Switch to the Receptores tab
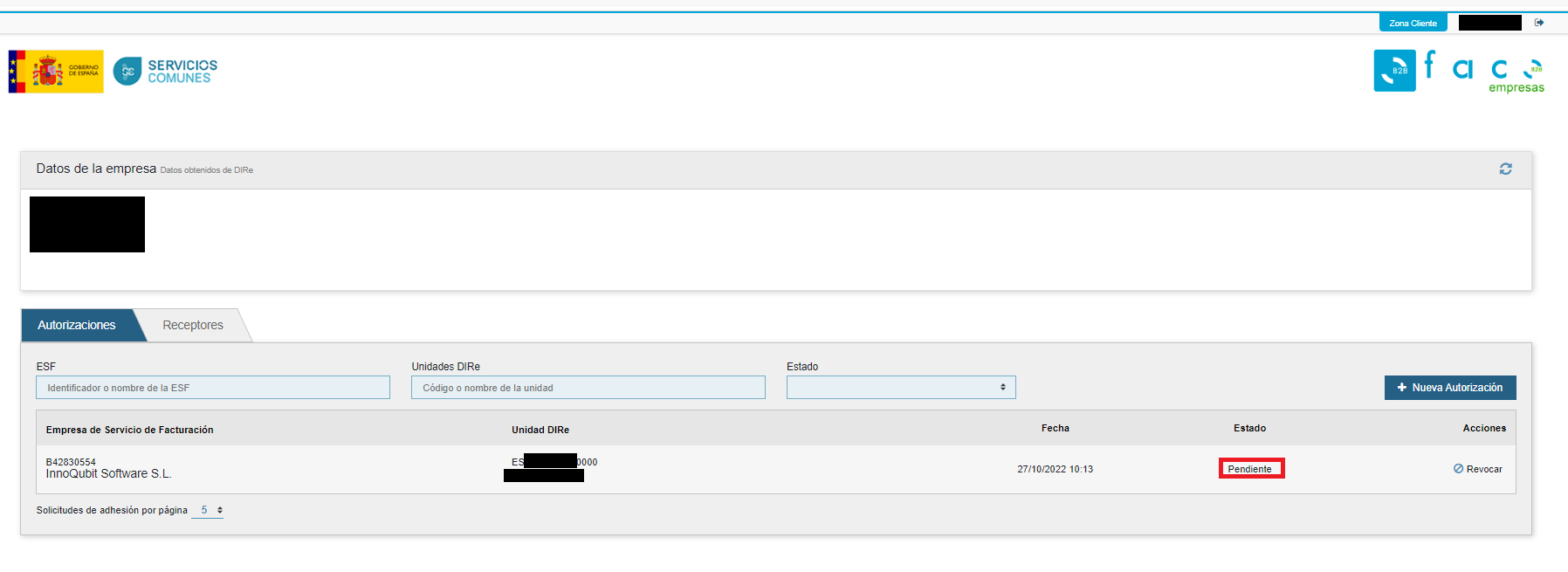Screen dimensions: 1568x572 (193, 325)
